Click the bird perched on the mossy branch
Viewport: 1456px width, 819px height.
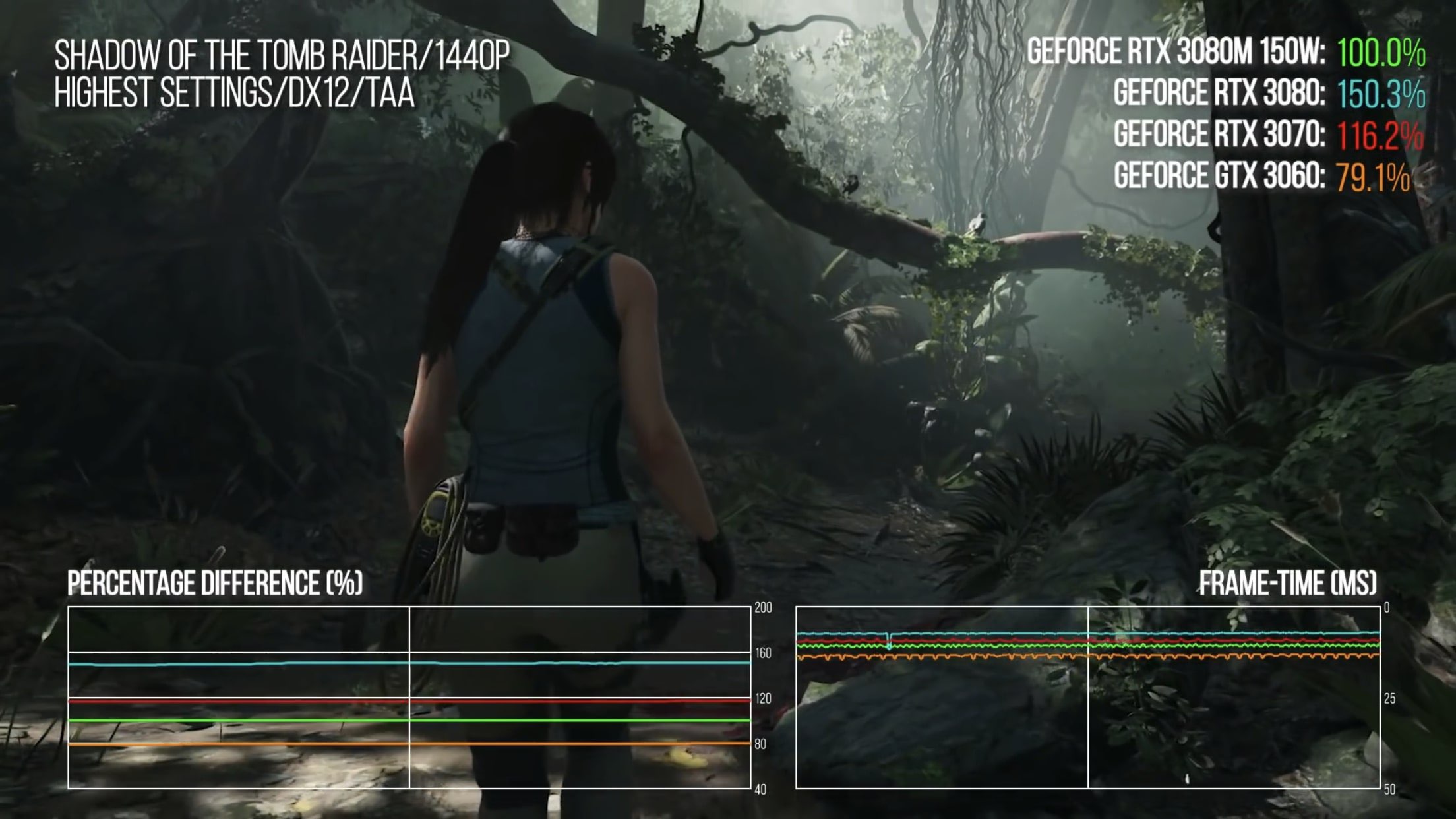point(977,223)
